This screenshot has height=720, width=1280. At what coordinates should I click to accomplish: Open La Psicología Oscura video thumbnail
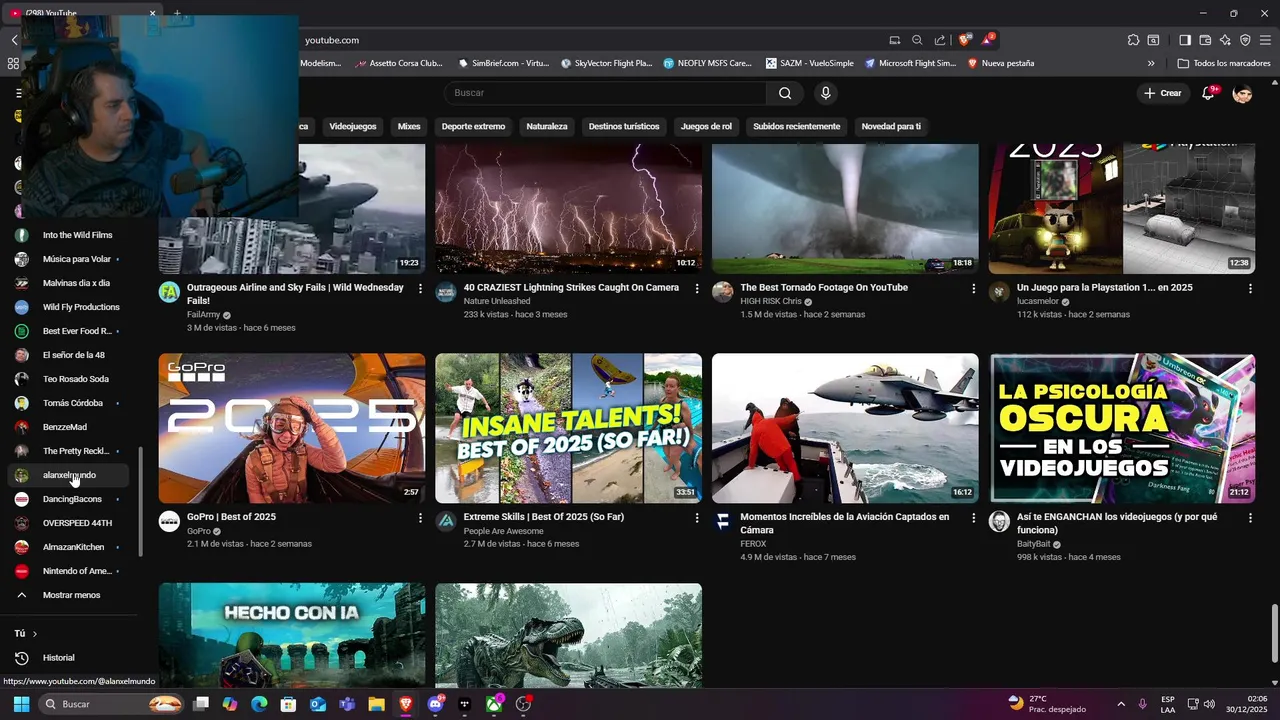click(x=1122, y=428)
